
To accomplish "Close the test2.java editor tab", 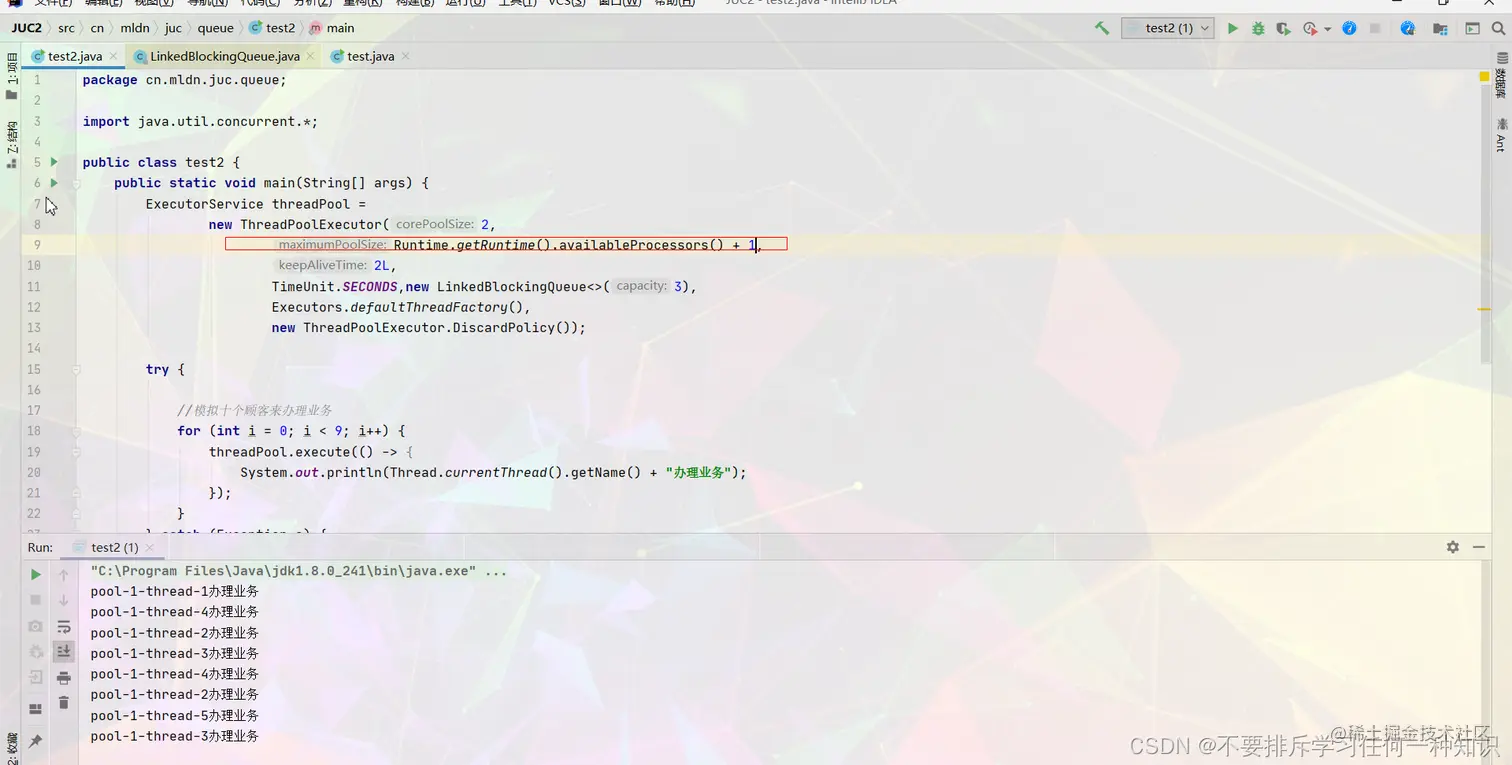I will 113,57.
